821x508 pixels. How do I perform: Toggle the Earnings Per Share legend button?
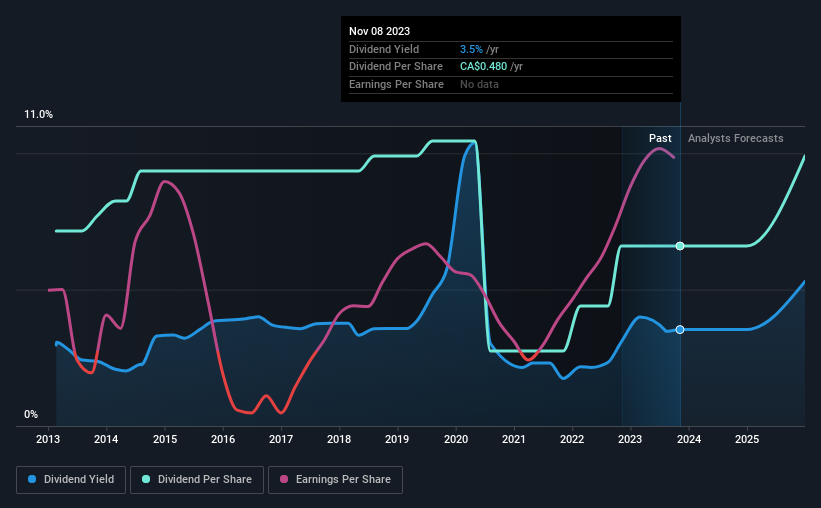point(335,480)
